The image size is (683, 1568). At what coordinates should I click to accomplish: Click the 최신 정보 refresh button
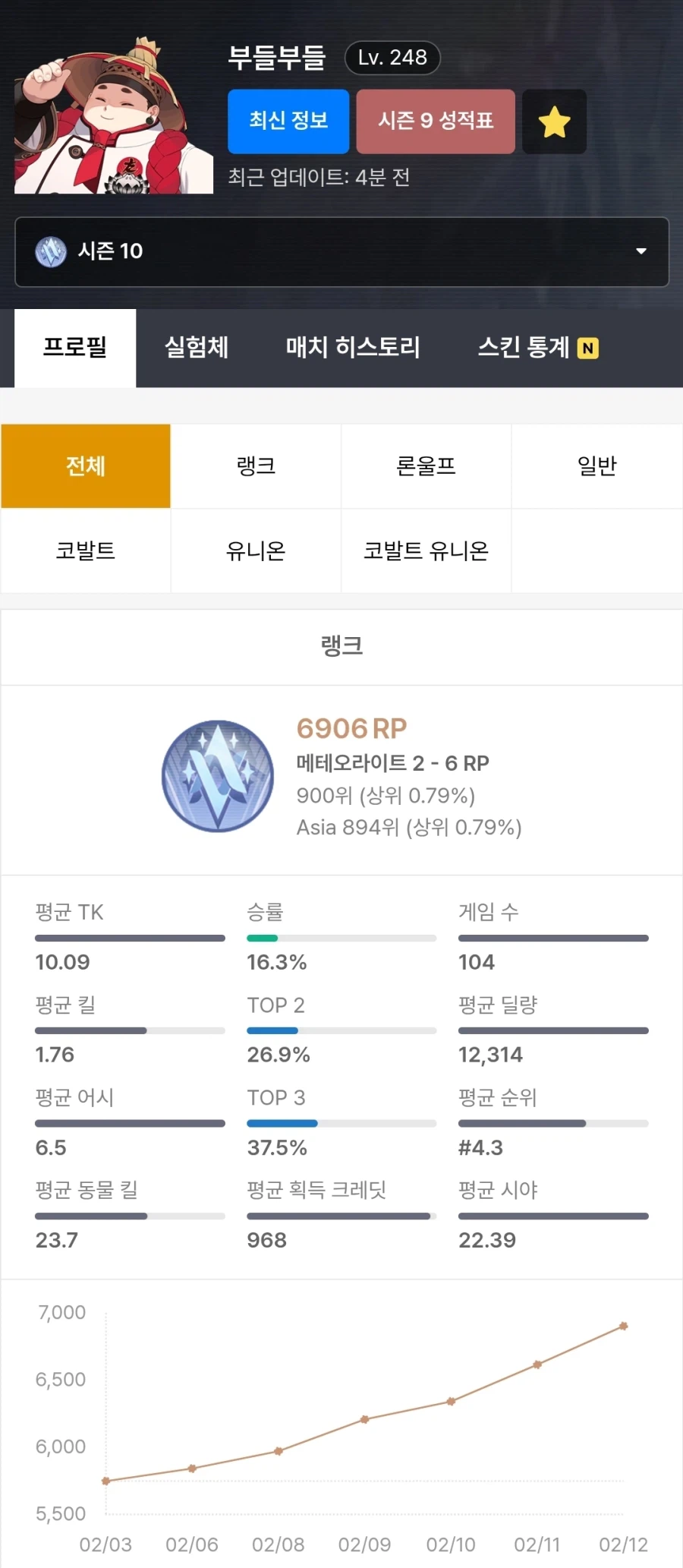click(288, 121)
